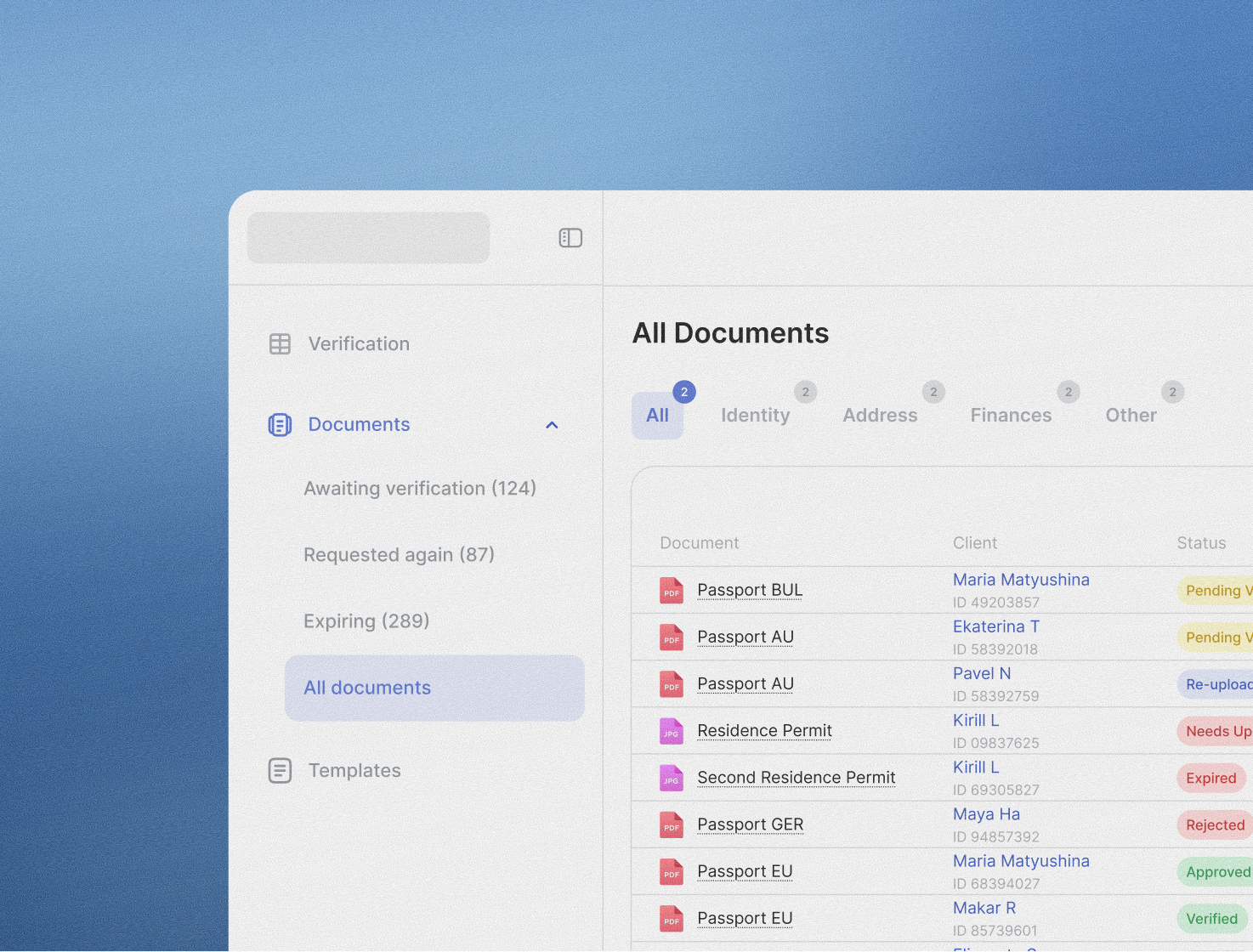Open client Kirill L on ID 09837625
Image resolution: width=1253 pixels, height=952 pixels.
(976, 720)
